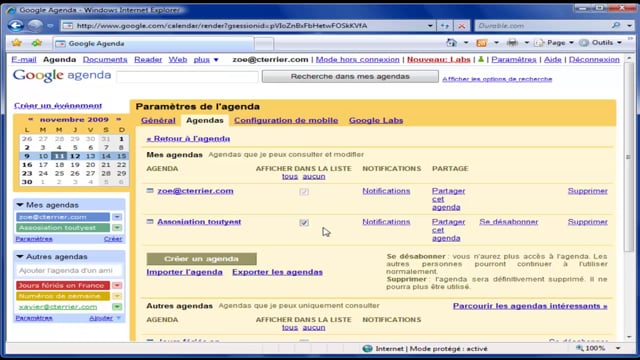
Task: Click Se désabonner for Association toutyest
Action: tap(509, 222)
